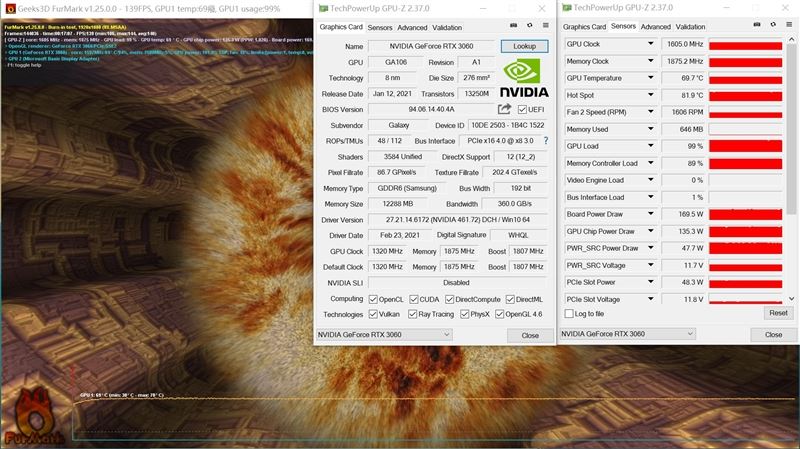800x449 pixels.
Task: Toggle Ray Tracing checkbox
Action: click(x=412, y=314)
